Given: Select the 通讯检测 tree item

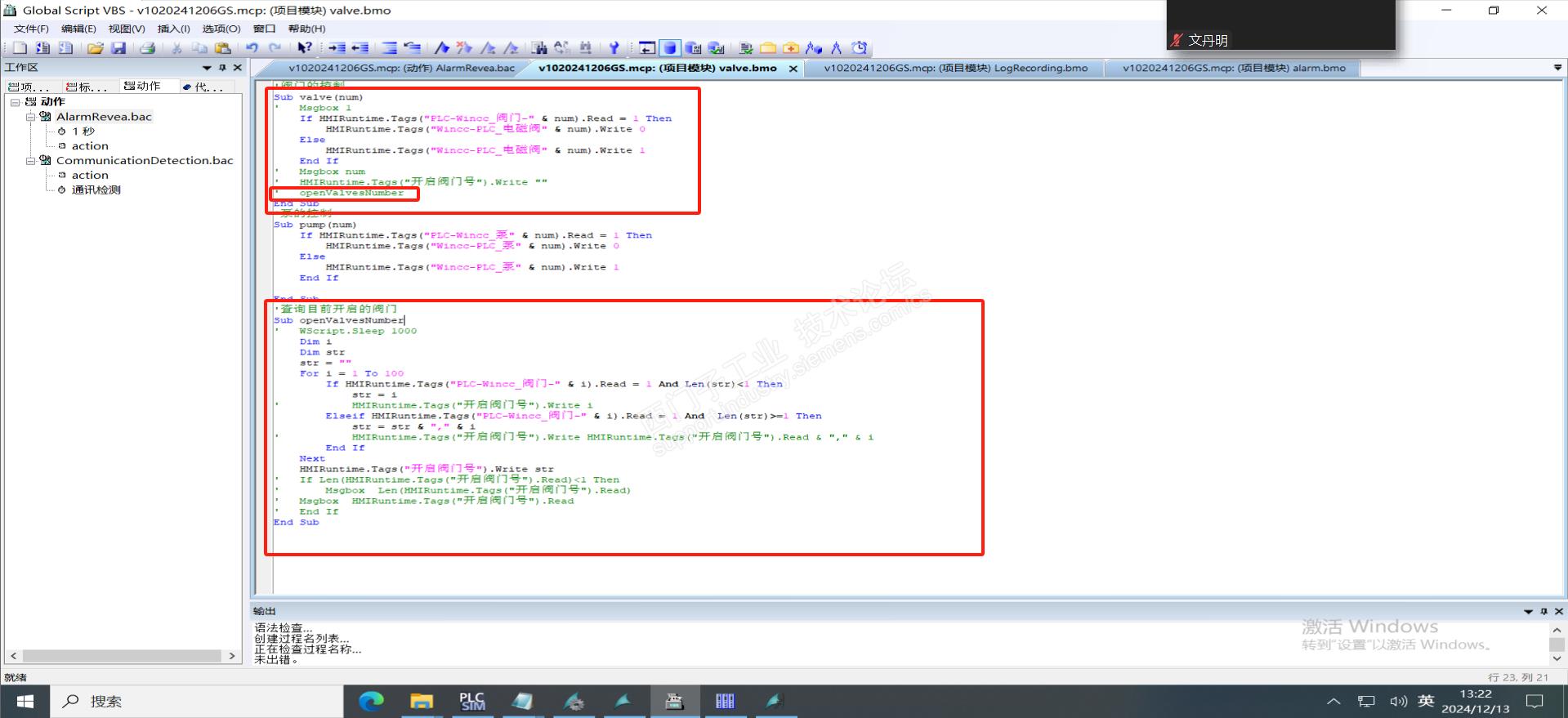Looking at the screenshot, I should (x=96, y=190).
